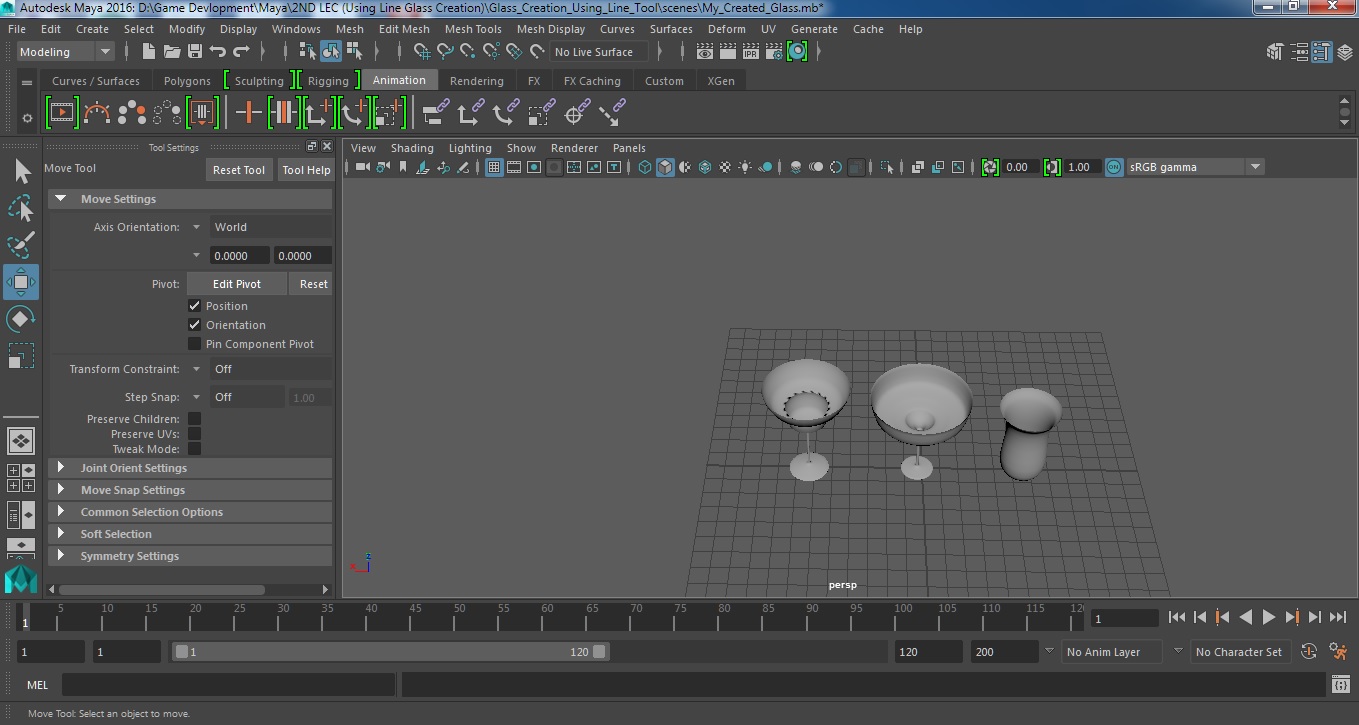
Task: Switch to the Rendering shelf tab
Action: [x=477, y=81]
